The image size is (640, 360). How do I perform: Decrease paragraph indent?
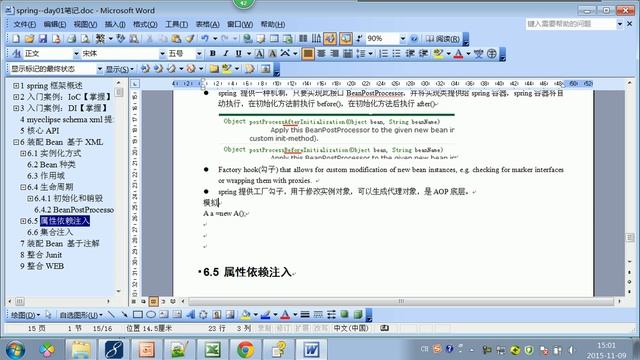[x=410, y=53]
